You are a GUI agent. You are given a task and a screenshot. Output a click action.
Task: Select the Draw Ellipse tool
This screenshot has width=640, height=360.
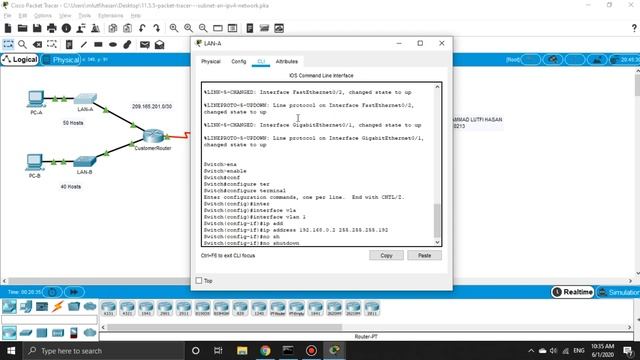point(113,44)
